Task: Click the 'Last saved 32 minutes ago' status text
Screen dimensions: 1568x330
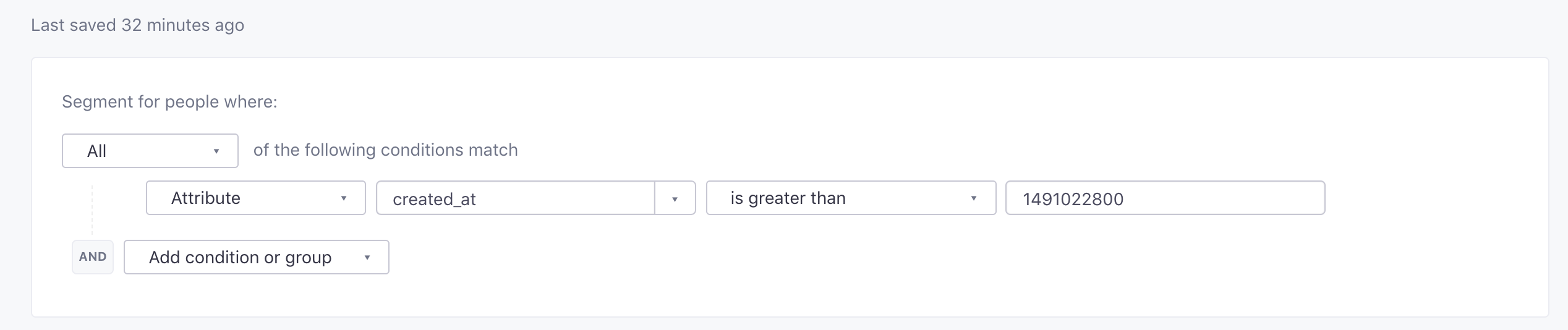Action: click(137, 25)
